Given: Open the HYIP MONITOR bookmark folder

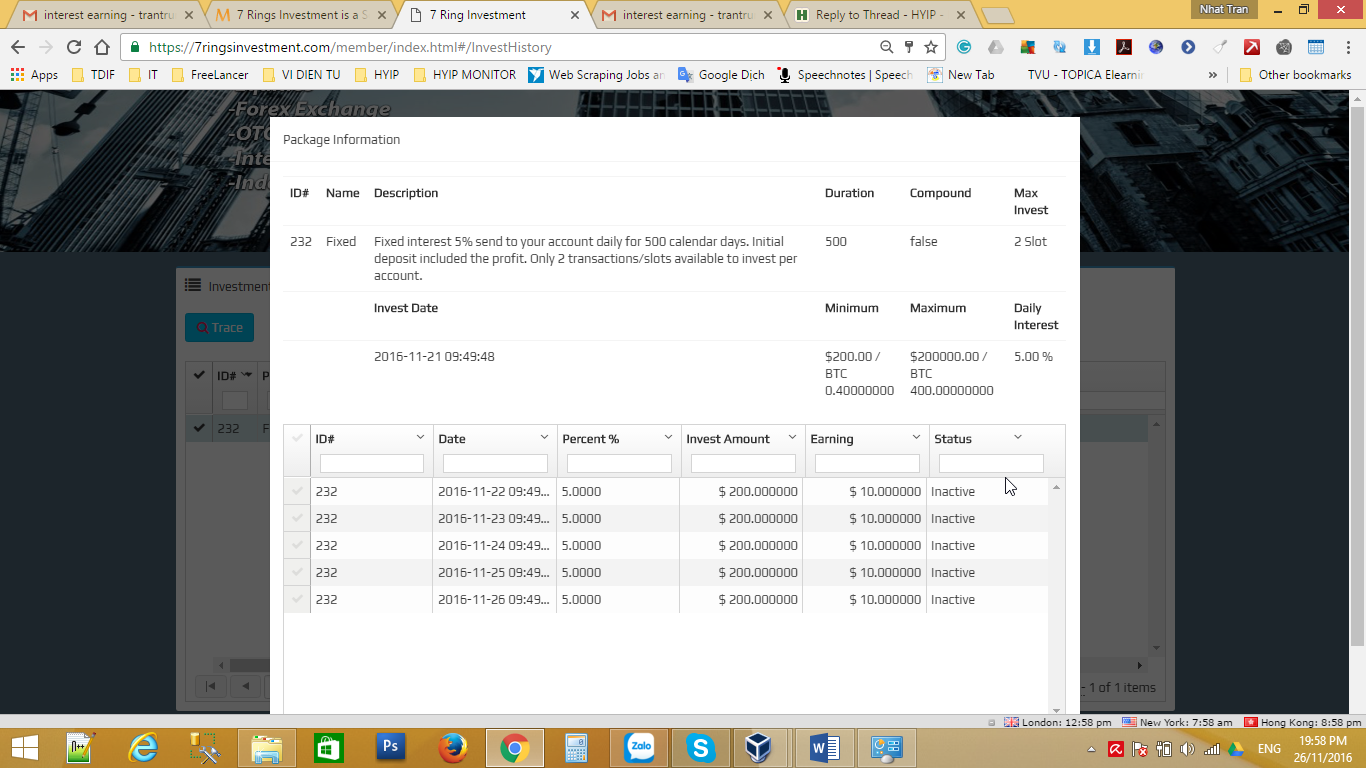Looking at the screenshot, I should coord(464,75).
